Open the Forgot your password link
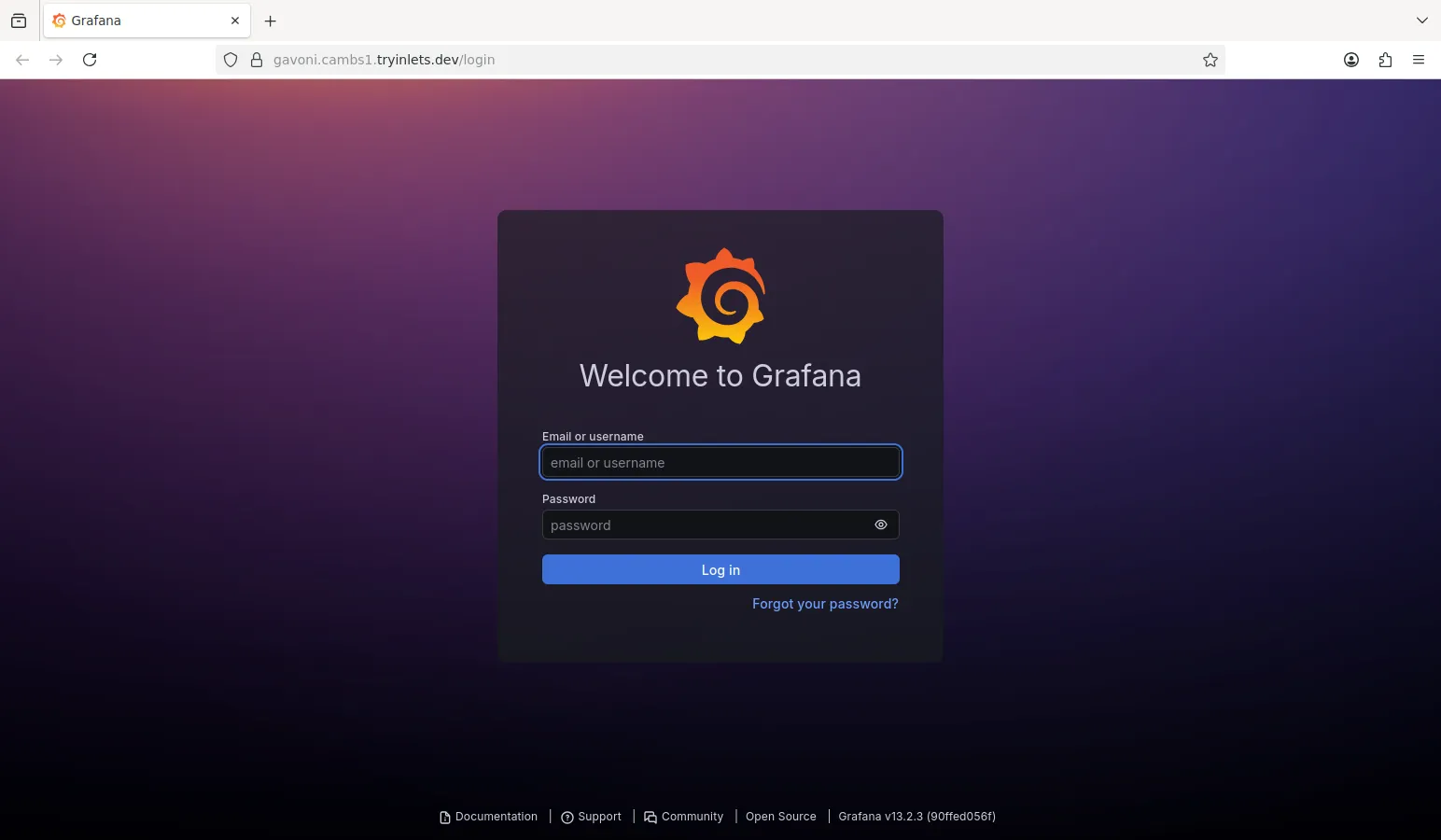This screenshot has width=1441, height=840. (825, 604)
